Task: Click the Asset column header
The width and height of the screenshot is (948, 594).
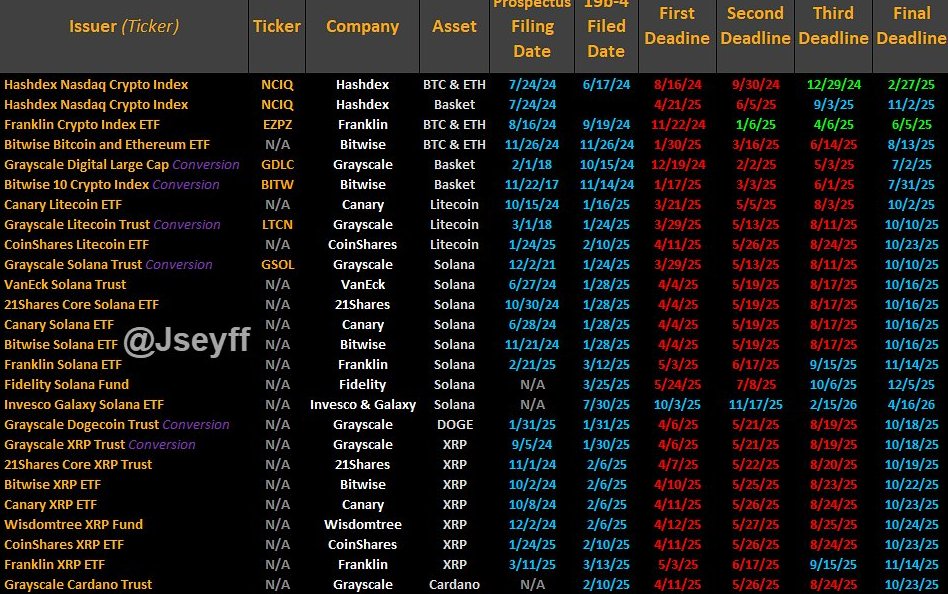Action: tap(454, 27)
